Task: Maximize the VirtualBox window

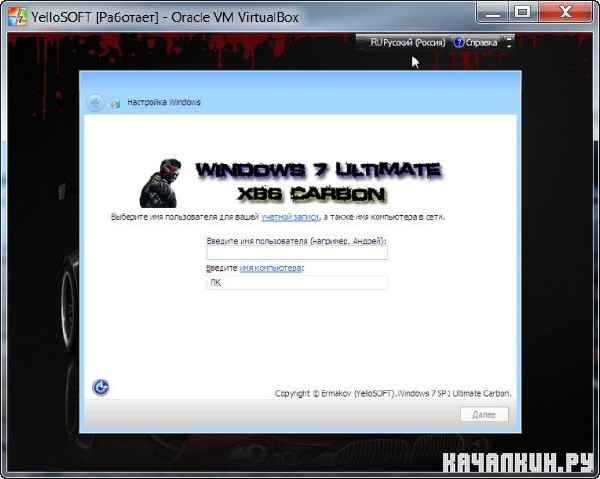Action: point(523,13)
